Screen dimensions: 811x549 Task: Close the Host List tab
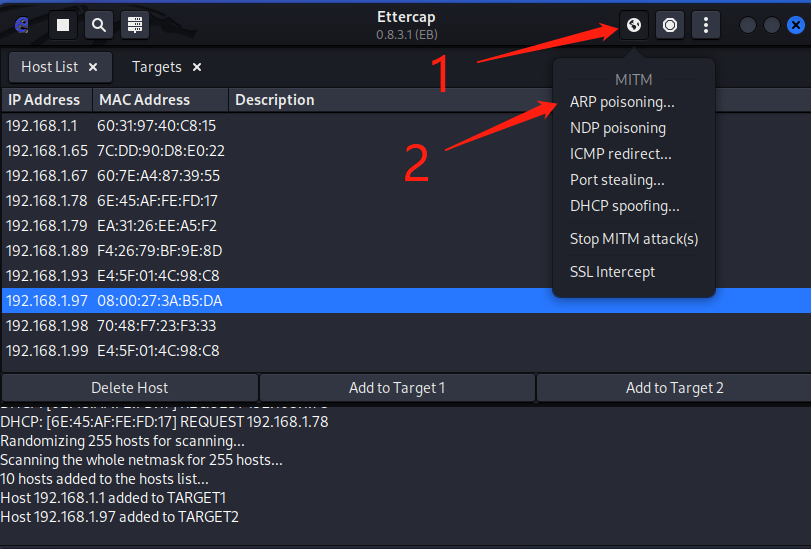tap(93, 67)
